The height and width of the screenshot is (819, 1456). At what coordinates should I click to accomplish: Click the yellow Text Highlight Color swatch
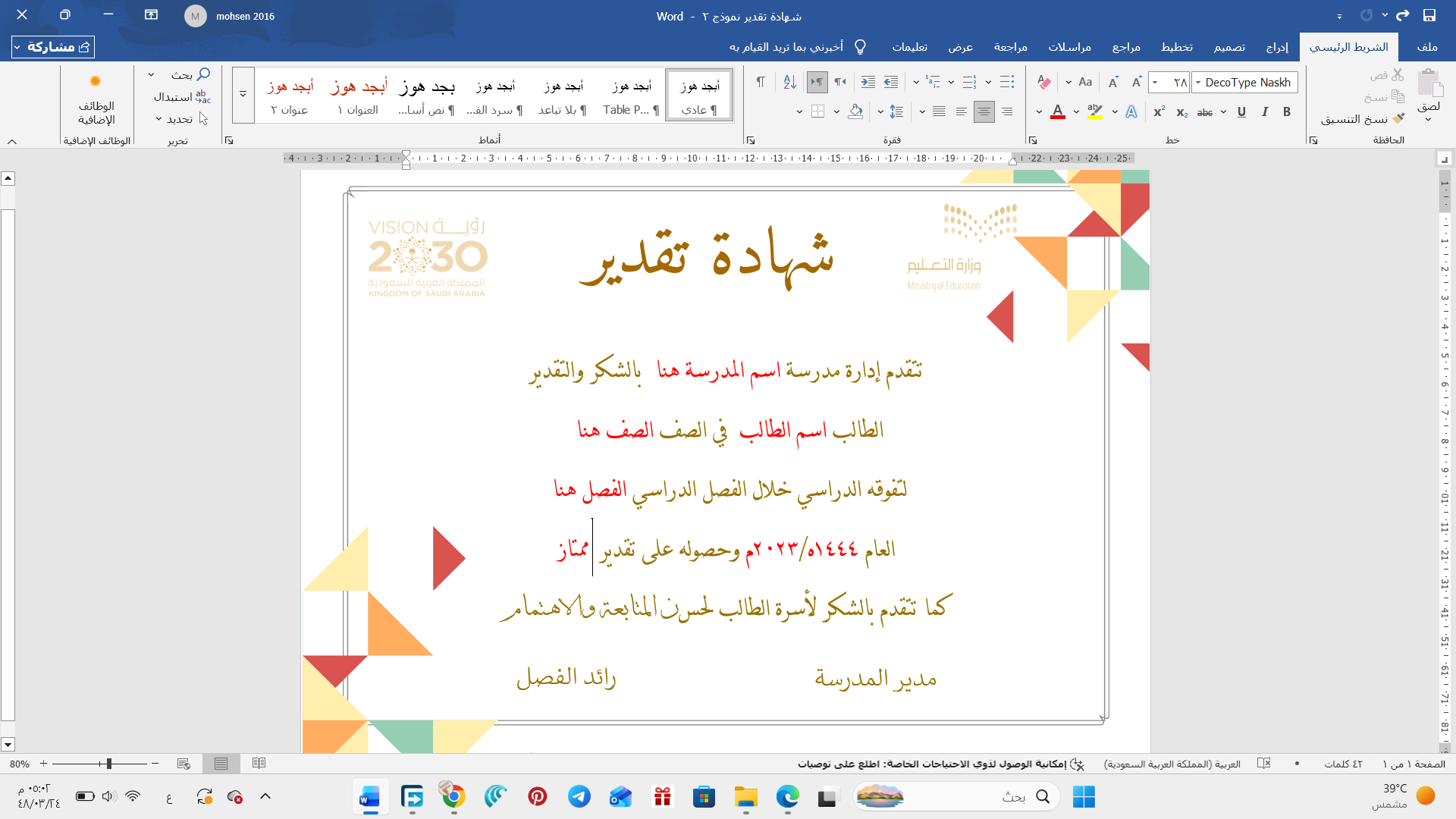[1094, 111]
